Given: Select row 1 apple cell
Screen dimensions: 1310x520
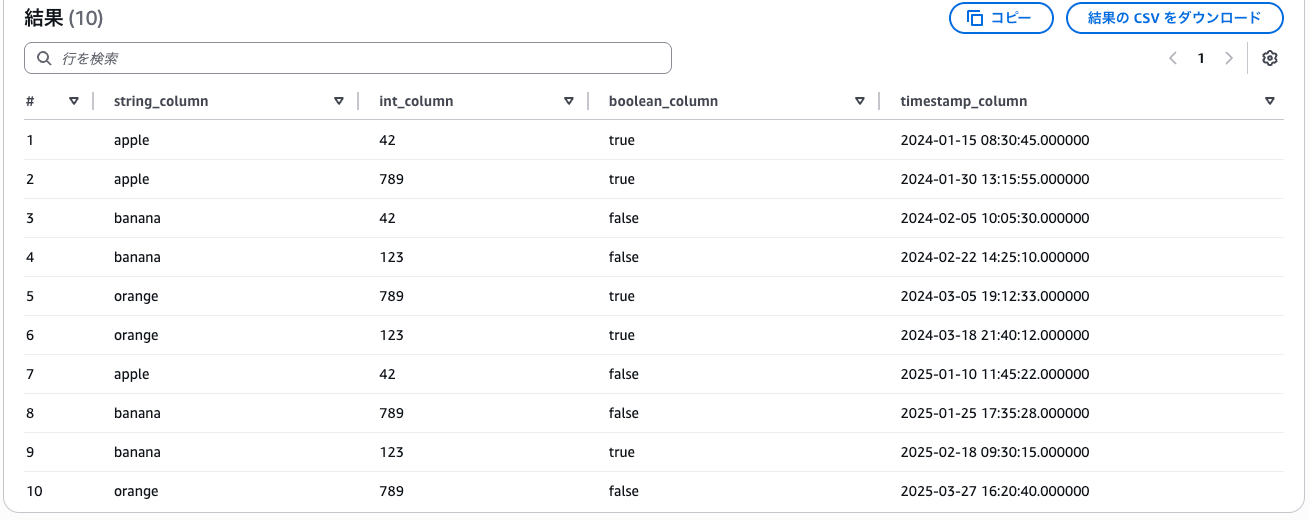Looking at the screenshot, I should point(132,140).
